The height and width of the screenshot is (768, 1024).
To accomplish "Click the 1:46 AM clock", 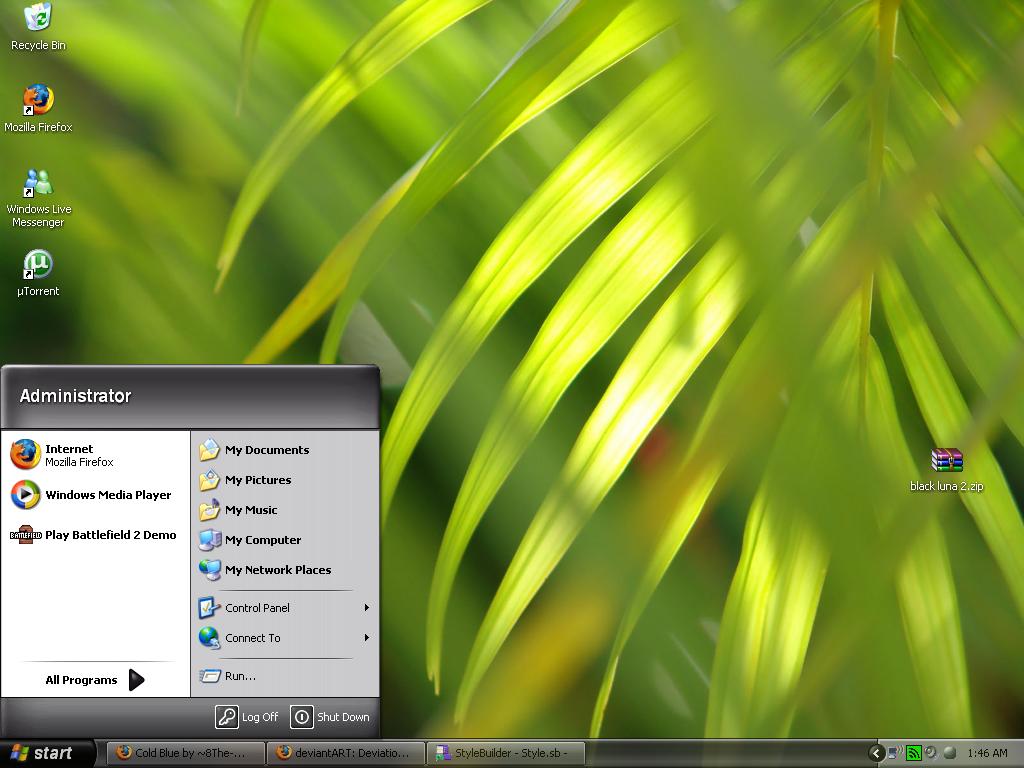I will click(x=987, y=753).
